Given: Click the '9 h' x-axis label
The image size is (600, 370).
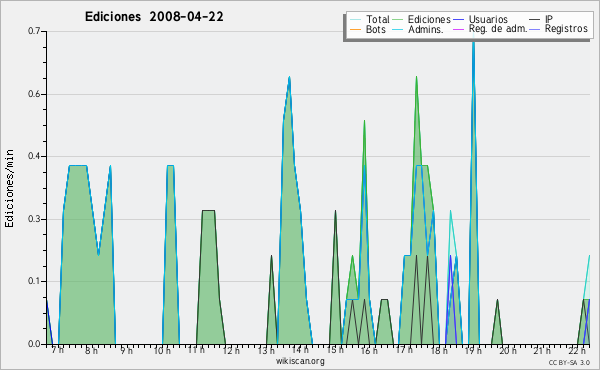Looking at the screenshot, I should [x=126, y=350].
